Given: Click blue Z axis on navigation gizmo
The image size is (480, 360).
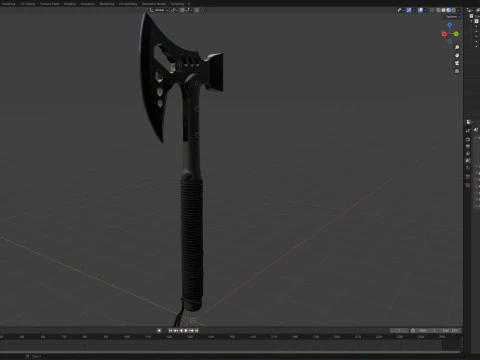Looking at the screenshot, I should click(450, 25).
